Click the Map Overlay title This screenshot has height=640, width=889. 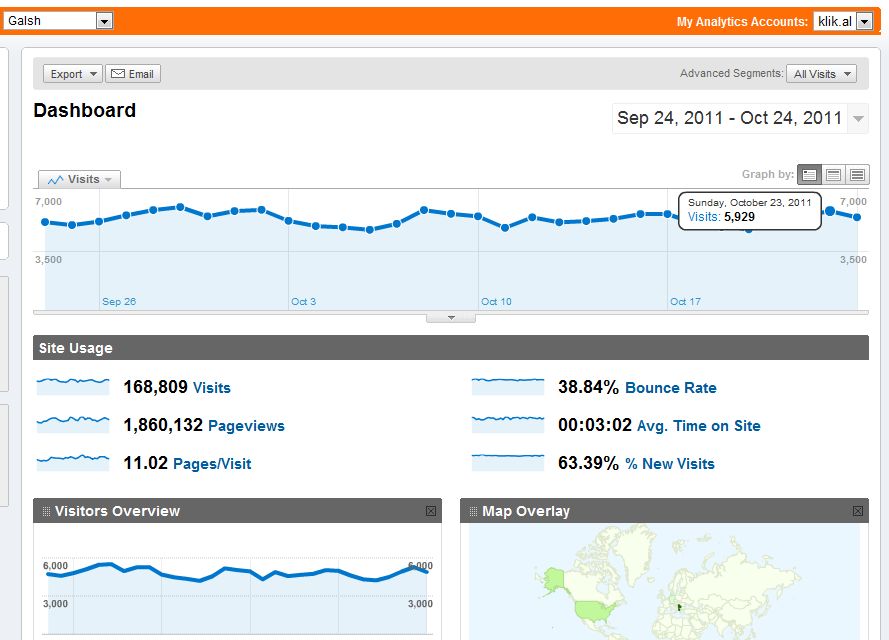pyautogui.click(x=526, y=511)
